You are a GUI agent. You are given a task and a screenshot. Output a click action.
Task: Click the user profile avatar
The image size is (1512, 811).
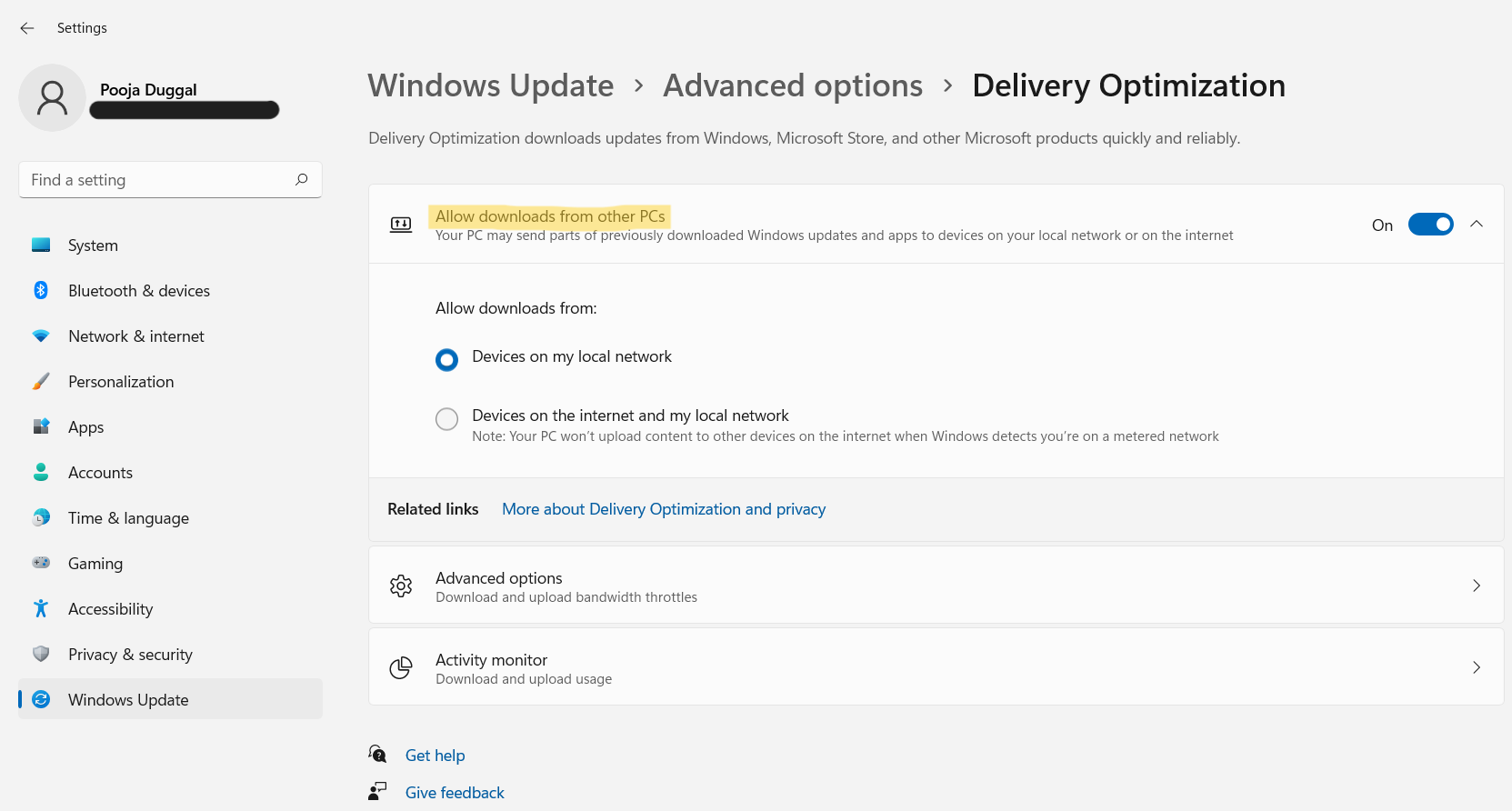click(53, 98)
